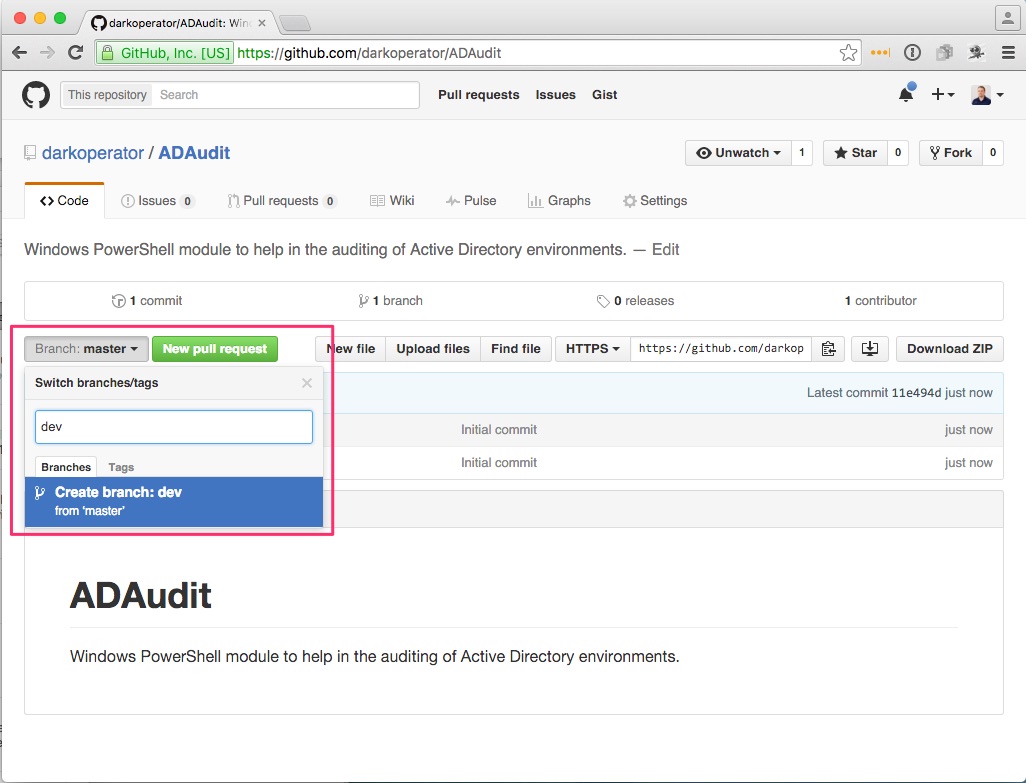Click the orange dots extension icon
This screenshot has height=783, width=1026.
point(880,53)
